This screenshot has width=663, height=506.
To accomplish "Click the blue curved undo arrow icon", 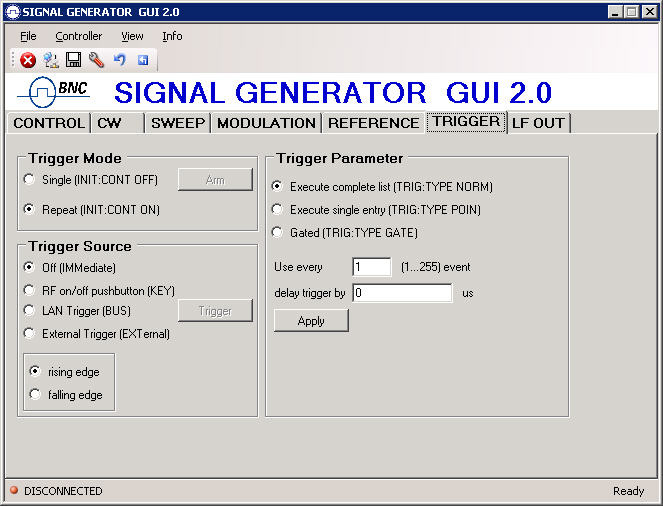I will (120, 60).
